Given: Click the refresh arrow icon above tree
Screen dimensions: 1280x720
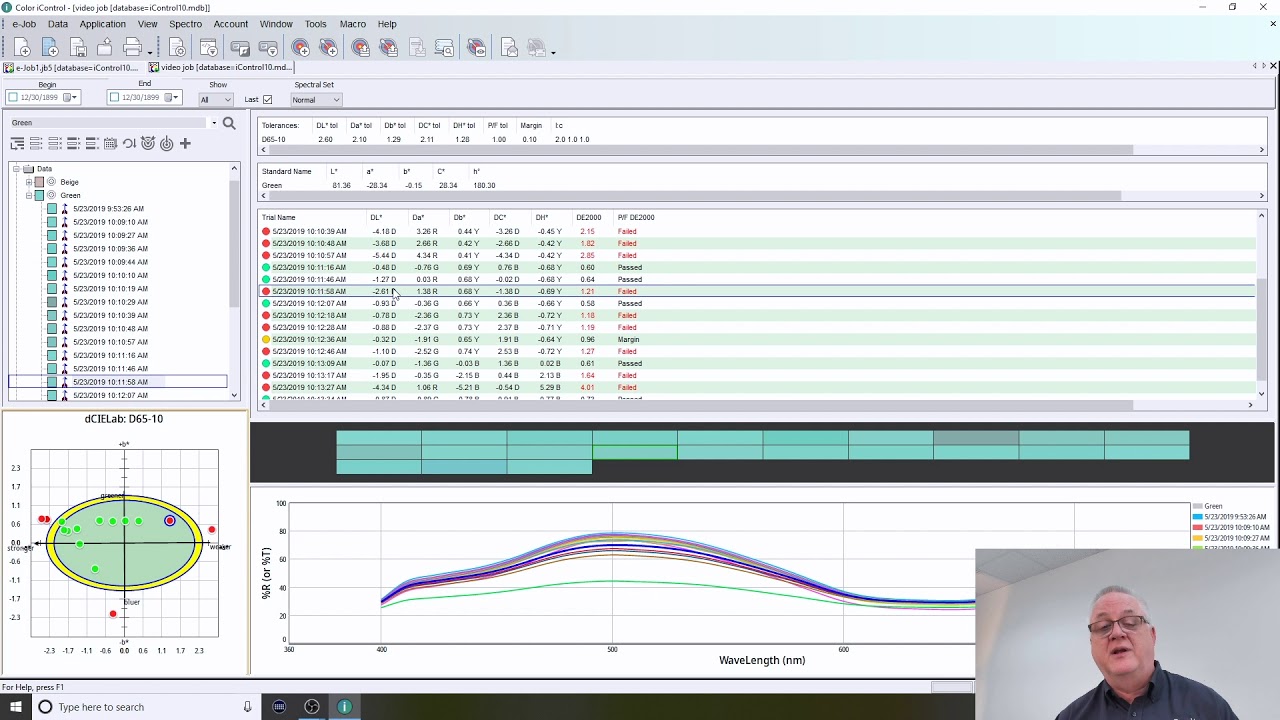Looking at the screenshot, I should click(x=129, y=144).
